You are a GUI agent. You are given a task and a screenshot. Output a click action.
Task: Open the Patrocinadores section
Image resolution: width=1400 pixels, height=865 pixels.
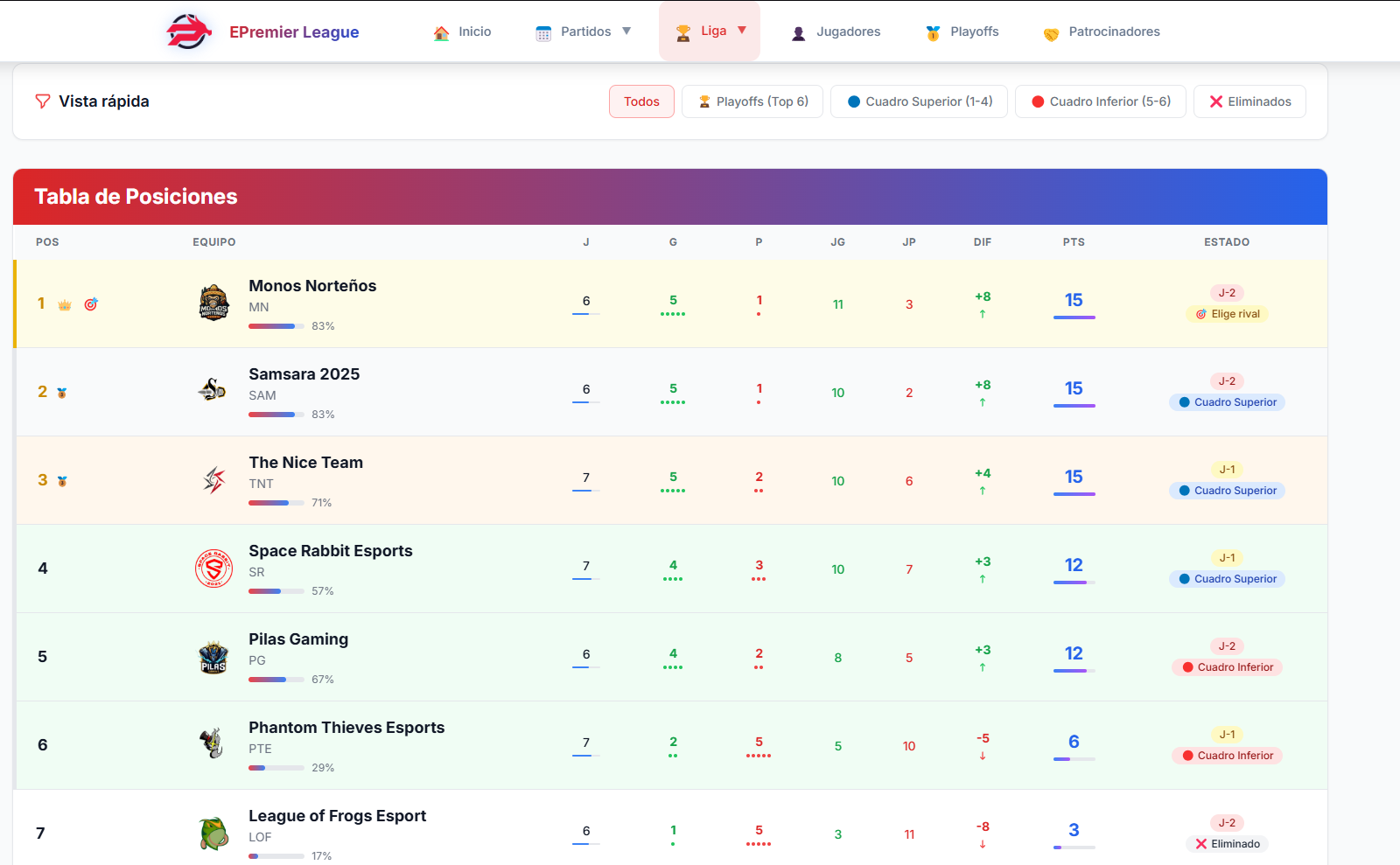1101,31
